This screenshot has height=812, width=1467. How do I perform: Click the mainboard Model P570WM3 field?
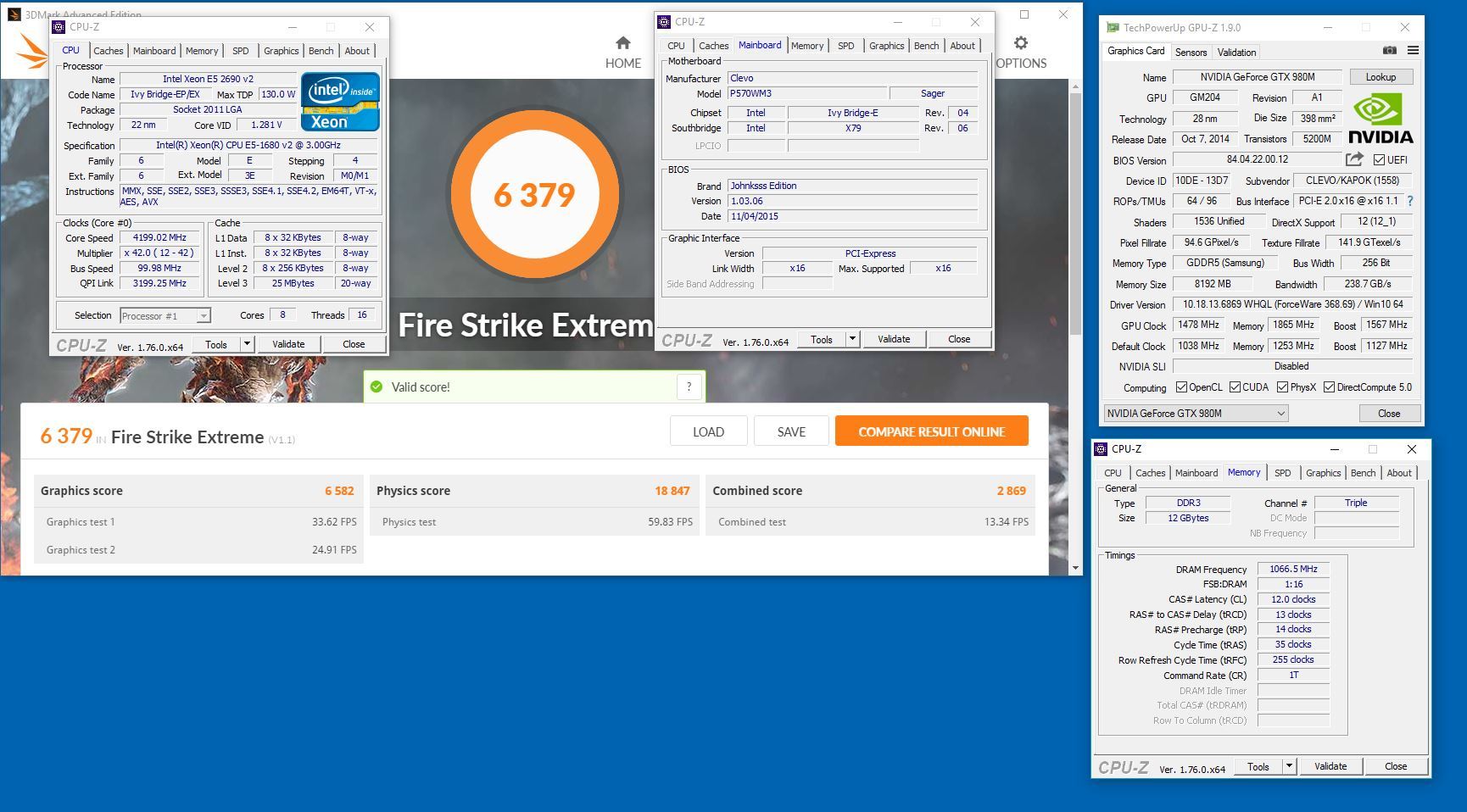[x=807, y=94]
